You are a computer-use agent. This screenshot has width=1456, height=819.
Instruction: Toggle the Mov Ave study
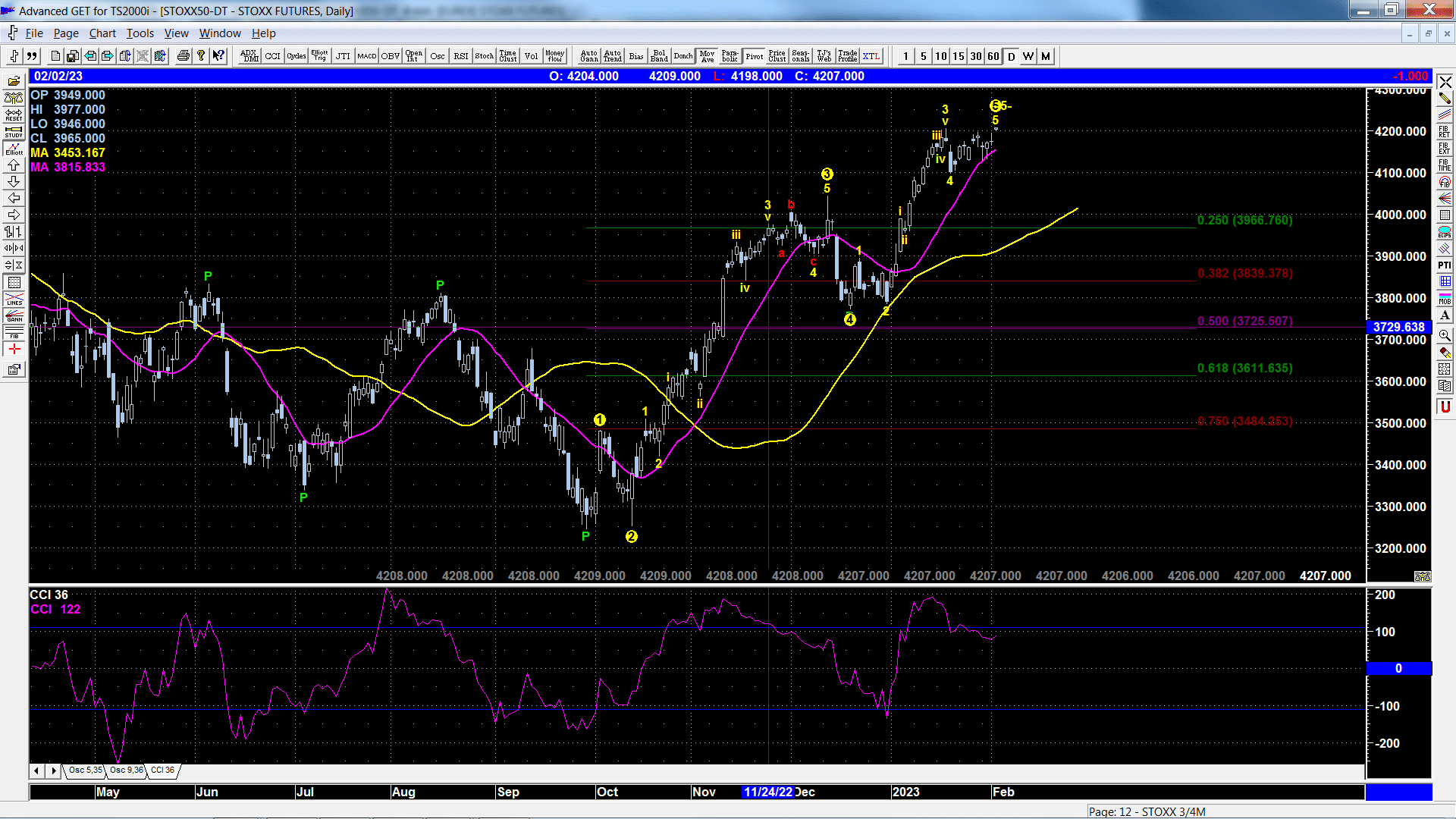(x=707, y=56)
